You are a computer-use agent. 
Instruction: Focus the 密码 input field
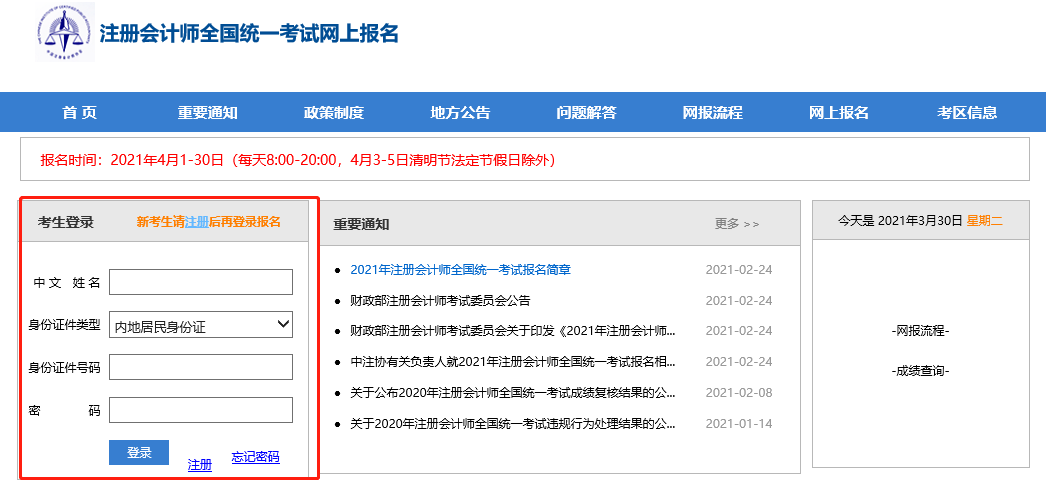200,410
